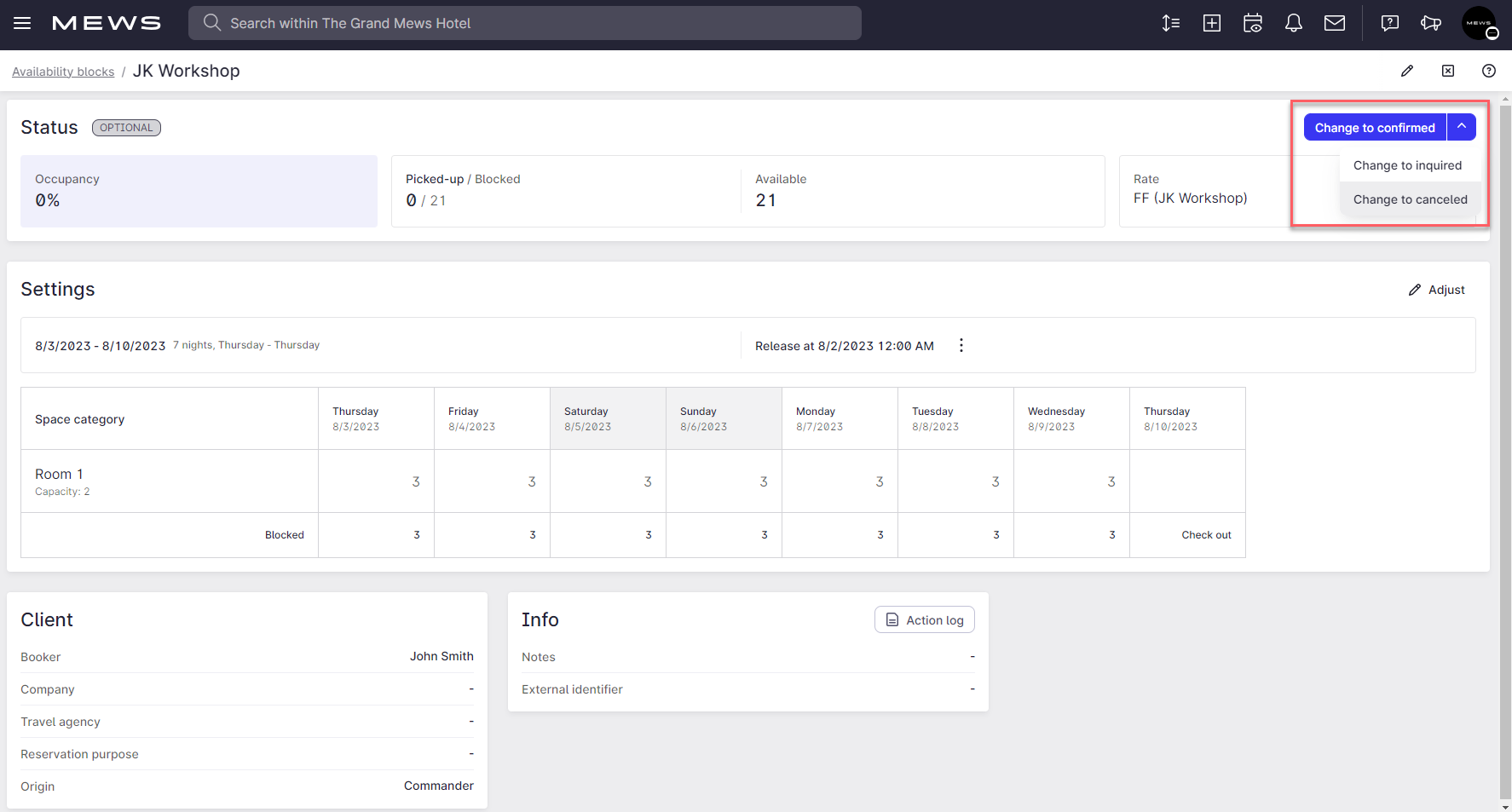The height and width of the screenshot is (812, 1512).
Task: Check notifications via the bell icon
Action: click(x=1293, y=23)
